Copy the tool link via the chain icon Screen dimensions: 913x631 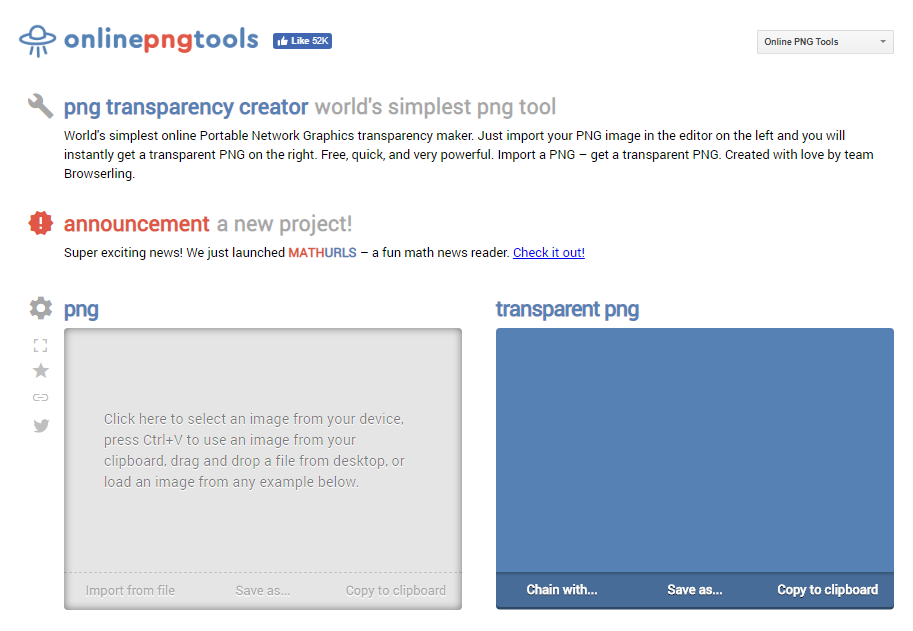41,397
